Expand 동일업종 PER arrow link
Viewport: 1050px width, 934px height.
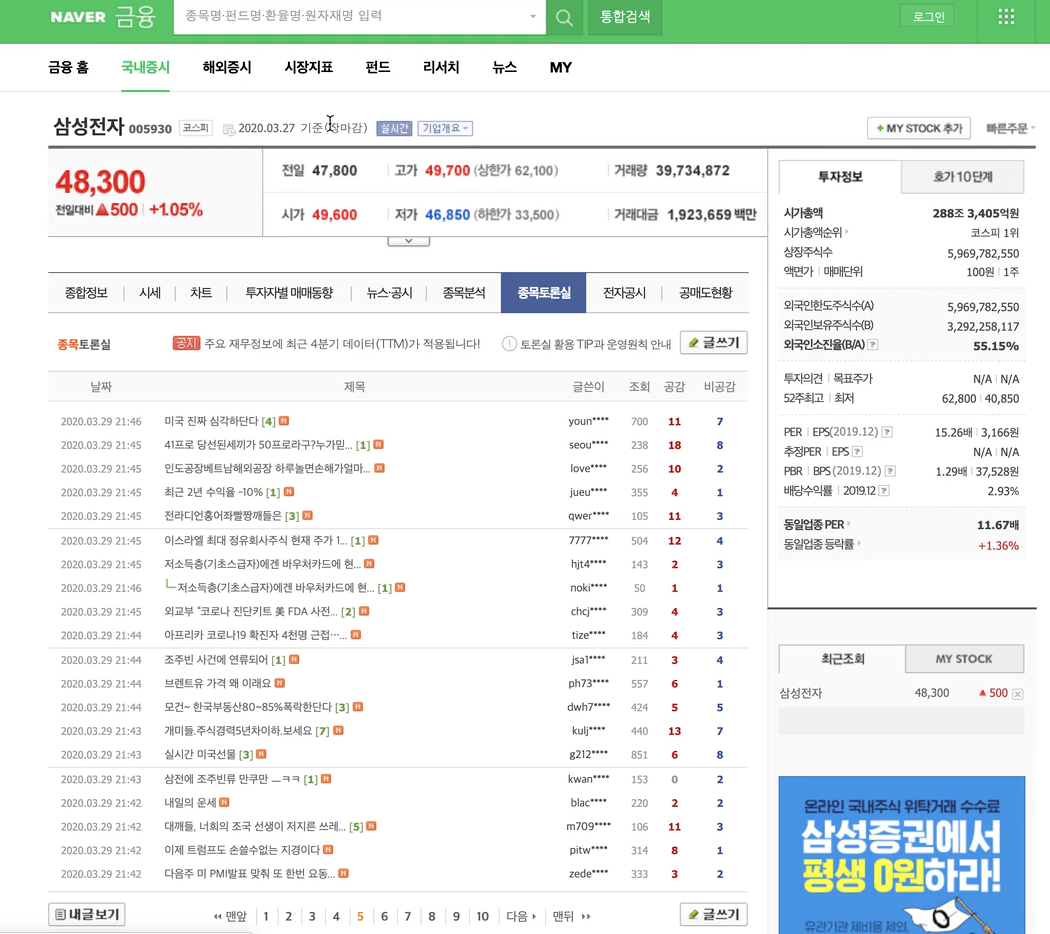817,524
